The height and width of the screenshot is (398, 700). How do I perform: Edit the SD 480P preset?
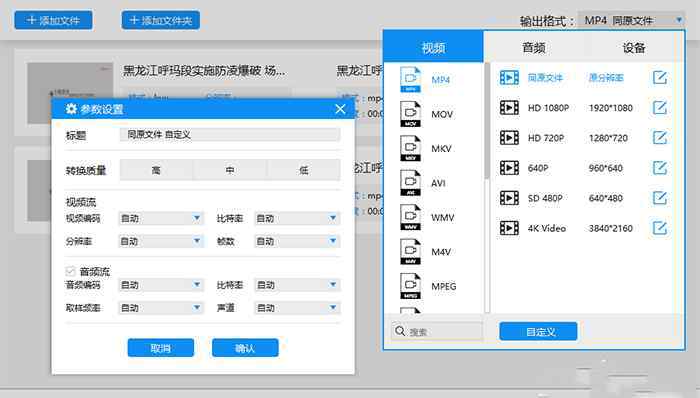coord(660,198)
